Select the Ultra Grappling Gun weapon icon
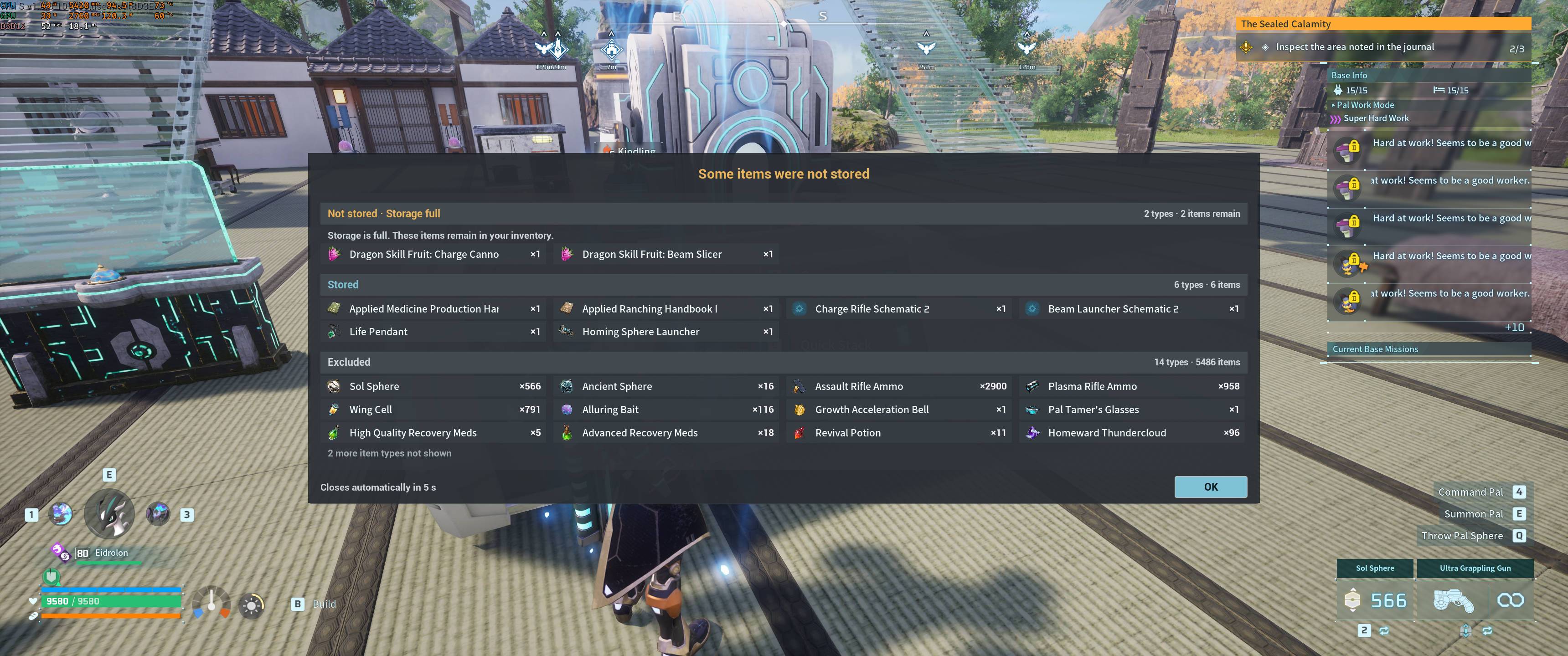The image size is (1568, 656). (x=1453, y=600)
